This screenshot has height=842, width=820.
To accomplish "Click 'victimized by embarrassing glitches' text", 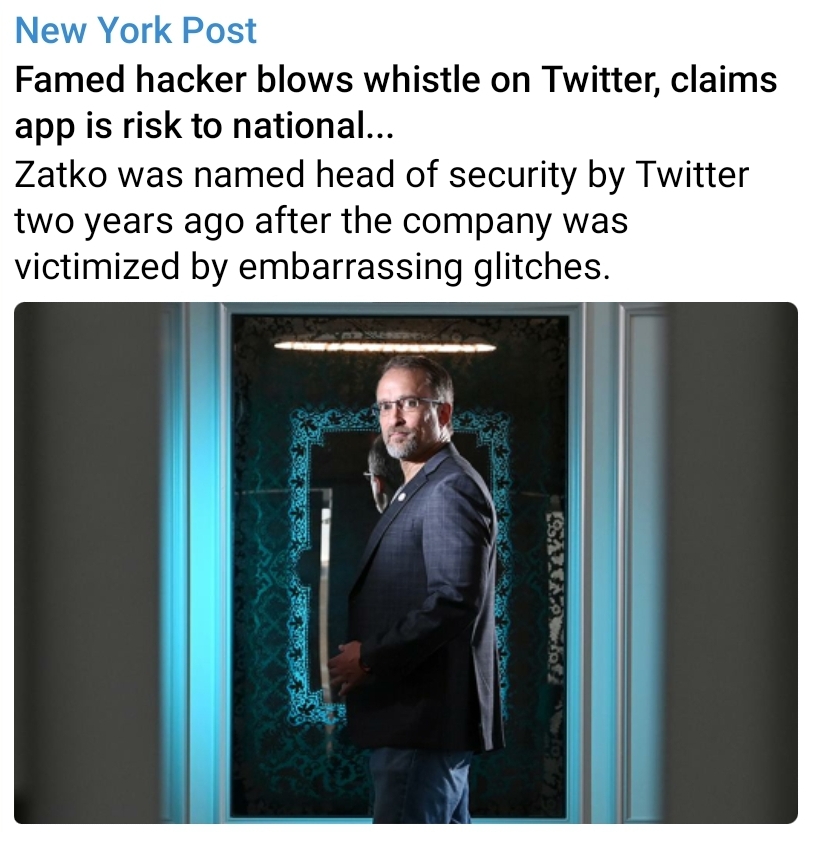I will 313,267.
